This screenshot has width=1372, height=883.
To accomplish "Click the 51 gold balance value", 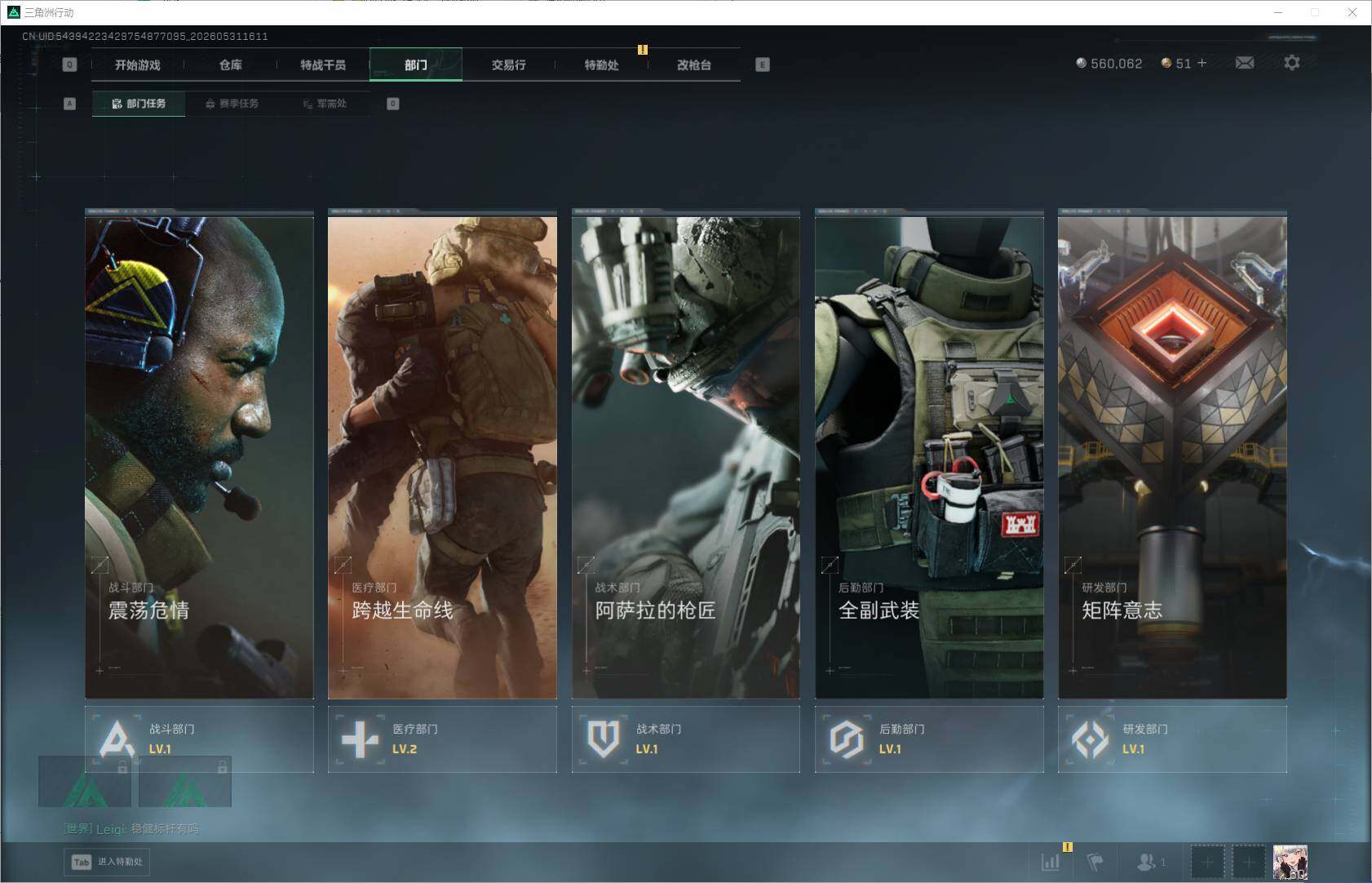I will click(x=1184, y=64).
